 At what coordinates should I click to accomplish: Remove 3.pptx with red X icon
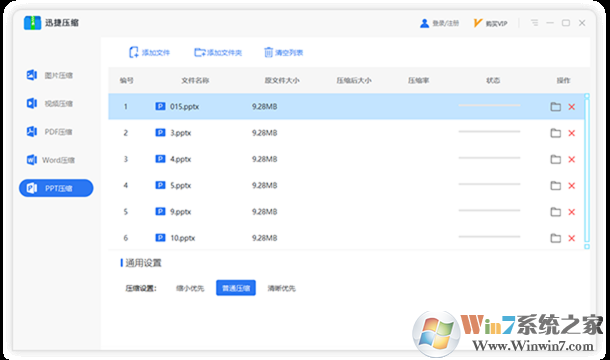click(x=571, y=133)
